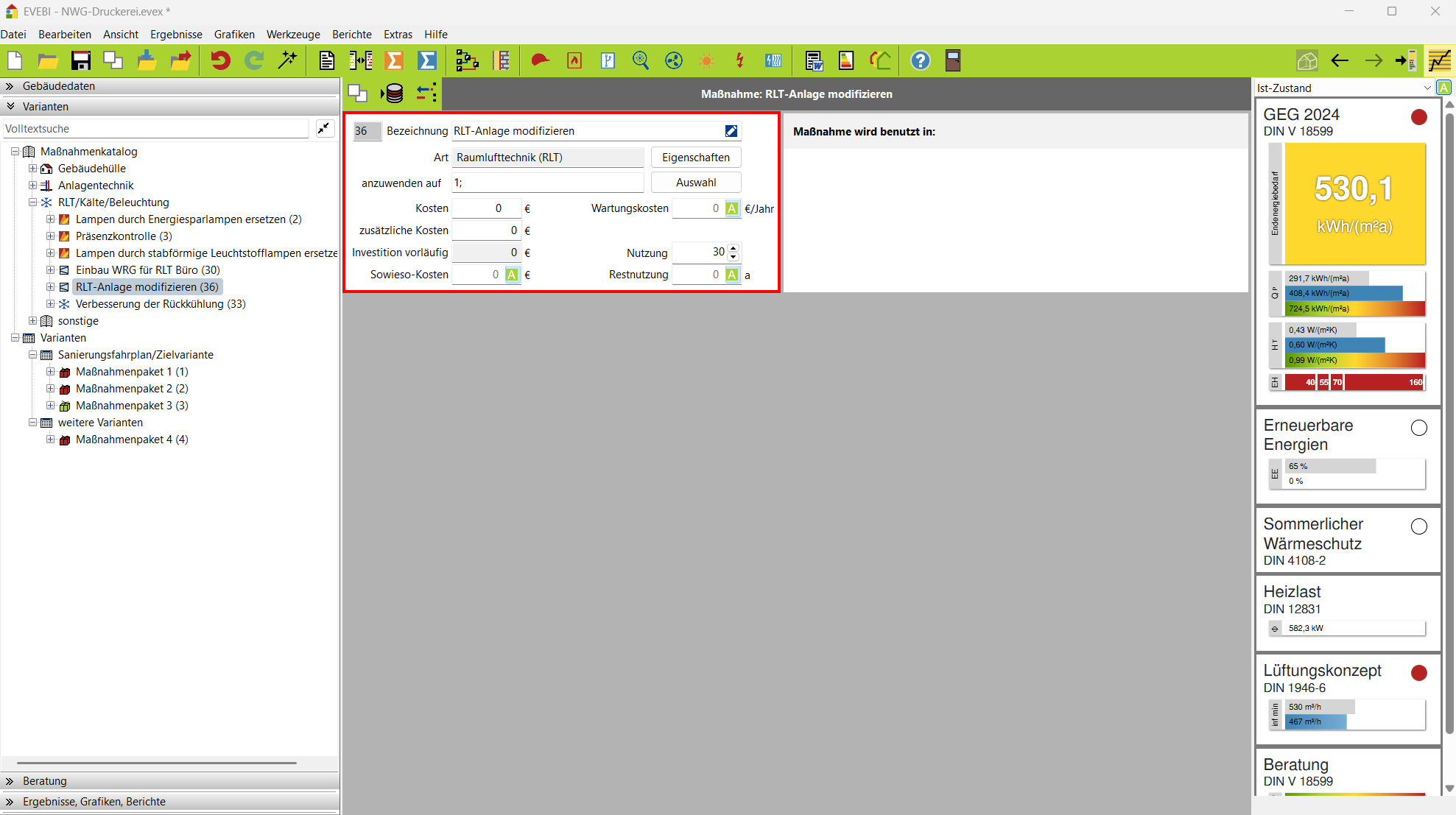Click the blue ventilation fan icon
1456x815 pixels.
click(673, 60)
